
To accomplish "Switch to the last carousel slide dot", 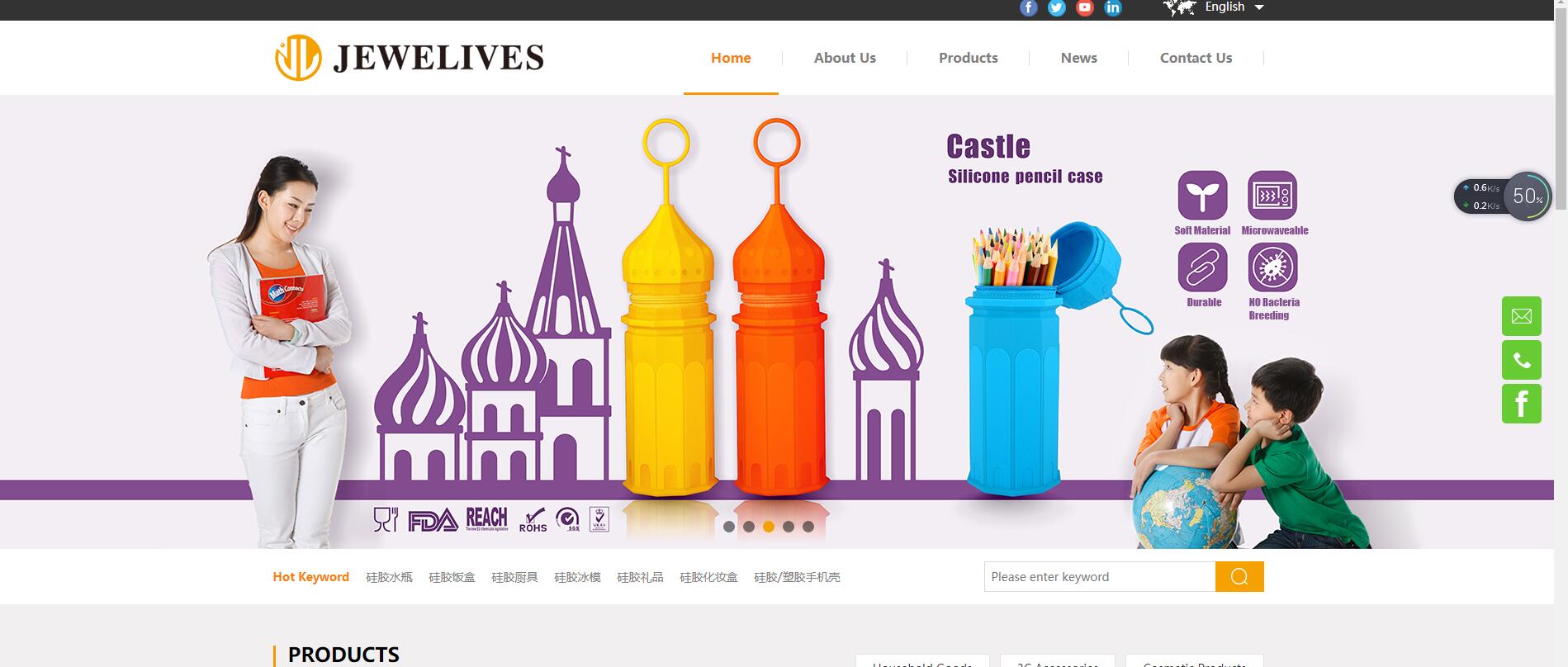I will point(808,527).
